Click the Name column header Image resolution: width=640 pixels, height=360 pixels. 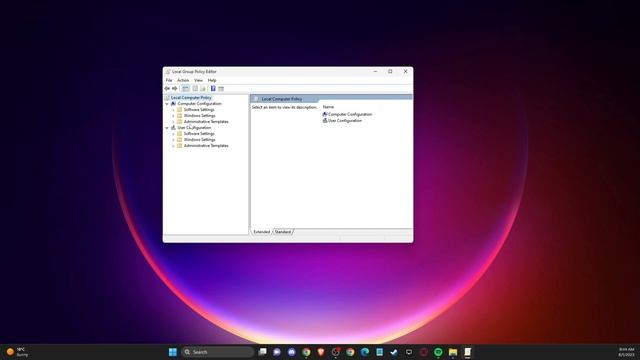(x=328, y=107)
